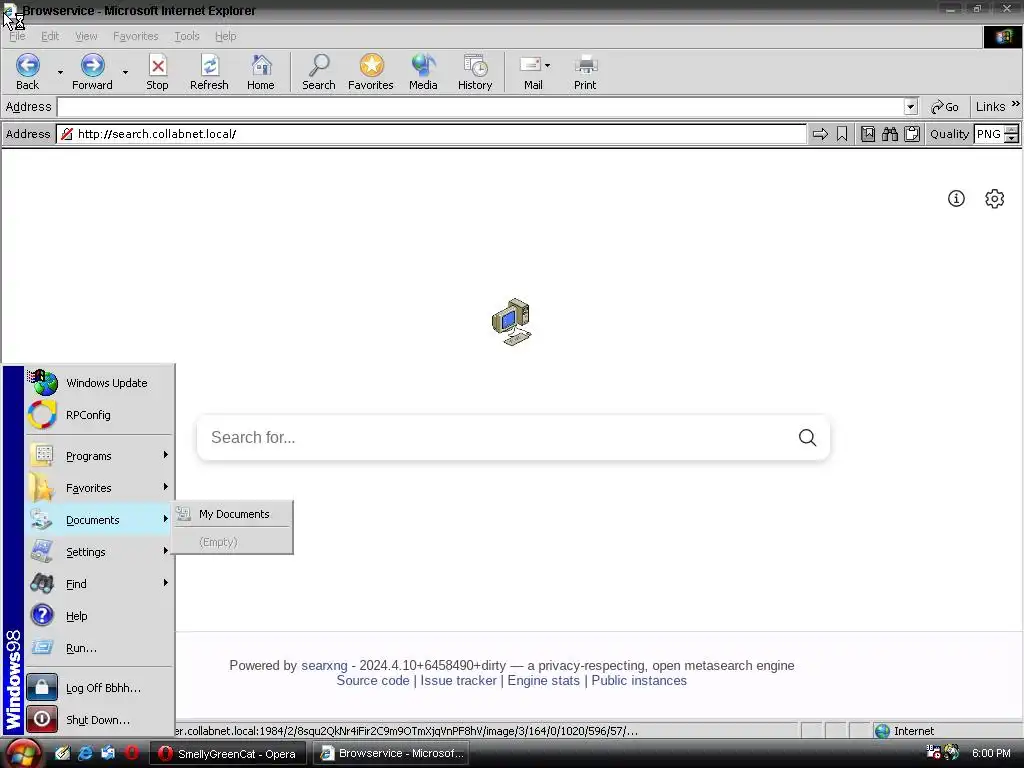Open the Media toolbar button
The image size is (1024, 768).
423,72
